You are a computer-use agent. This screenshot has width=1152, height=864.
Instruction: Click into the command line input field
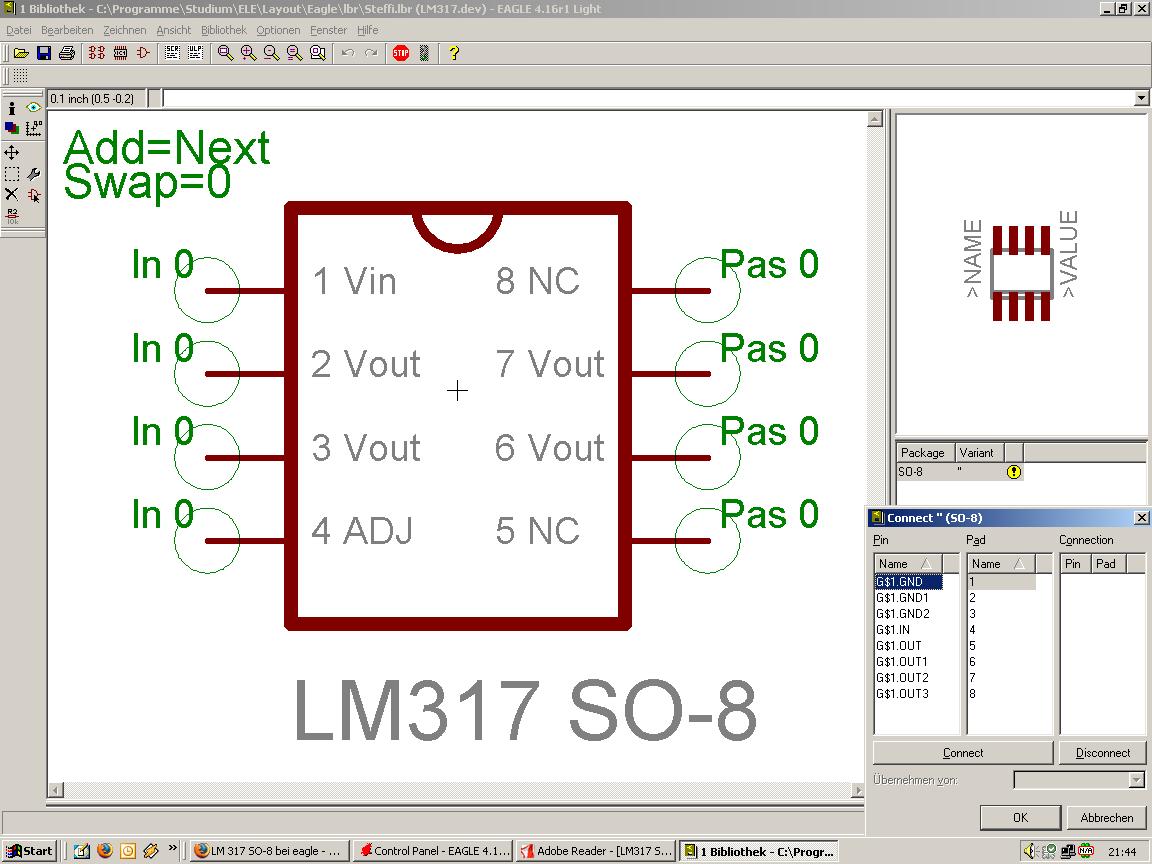pyautogui.click(x=648, y=98)
